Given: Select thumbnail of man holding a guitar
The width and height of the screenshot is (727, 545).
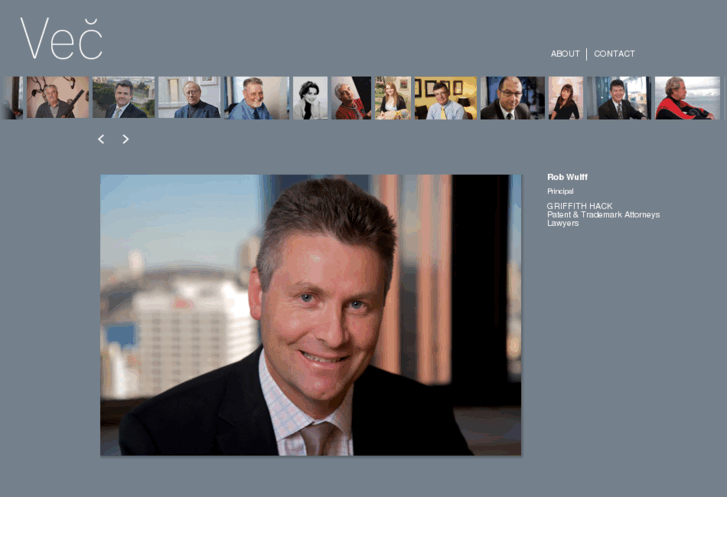Looking at the screenshot, I should pos(58,97).
